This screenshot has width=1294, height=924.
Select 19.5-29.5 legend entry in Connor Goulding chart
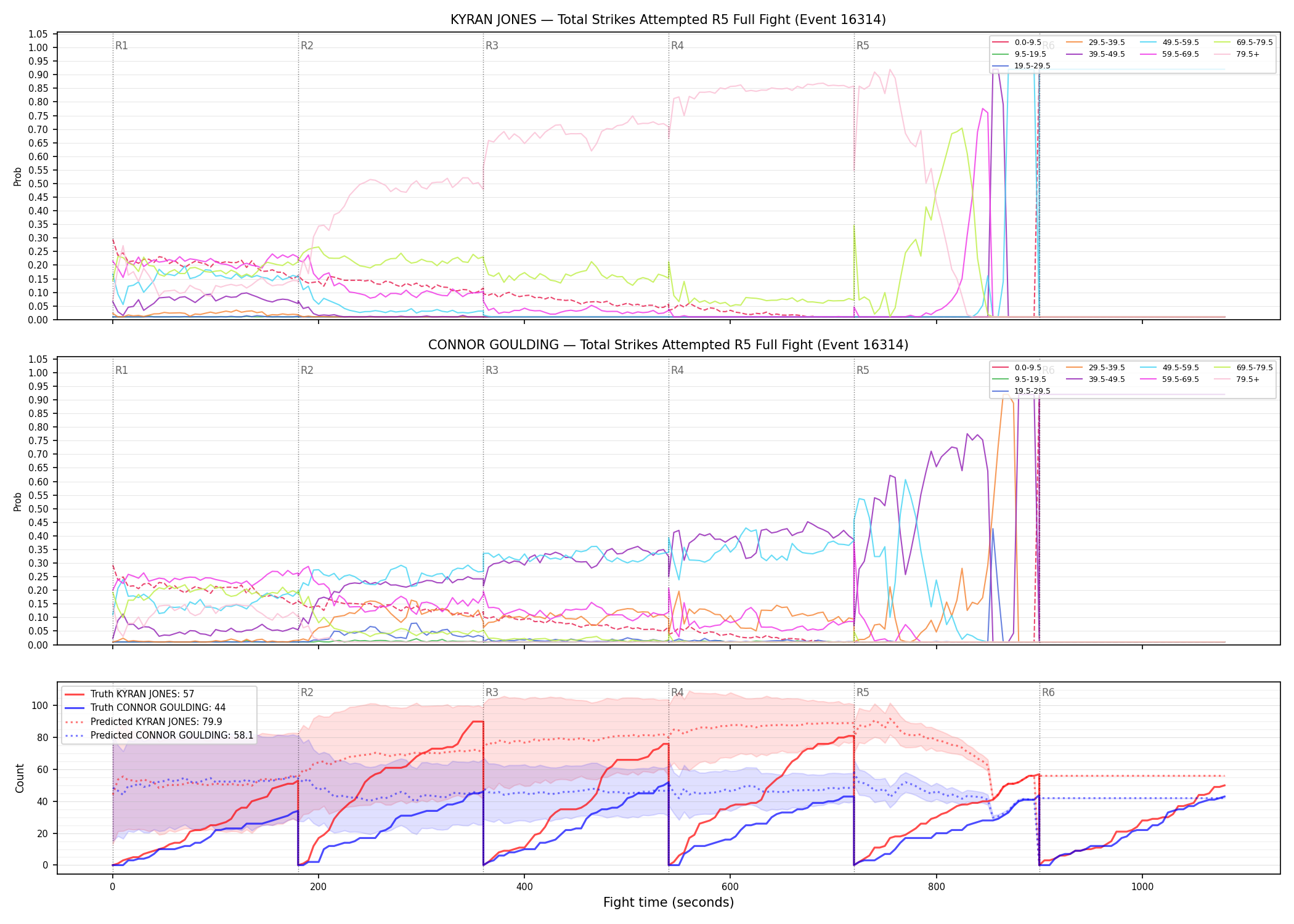pos(1022,391)
